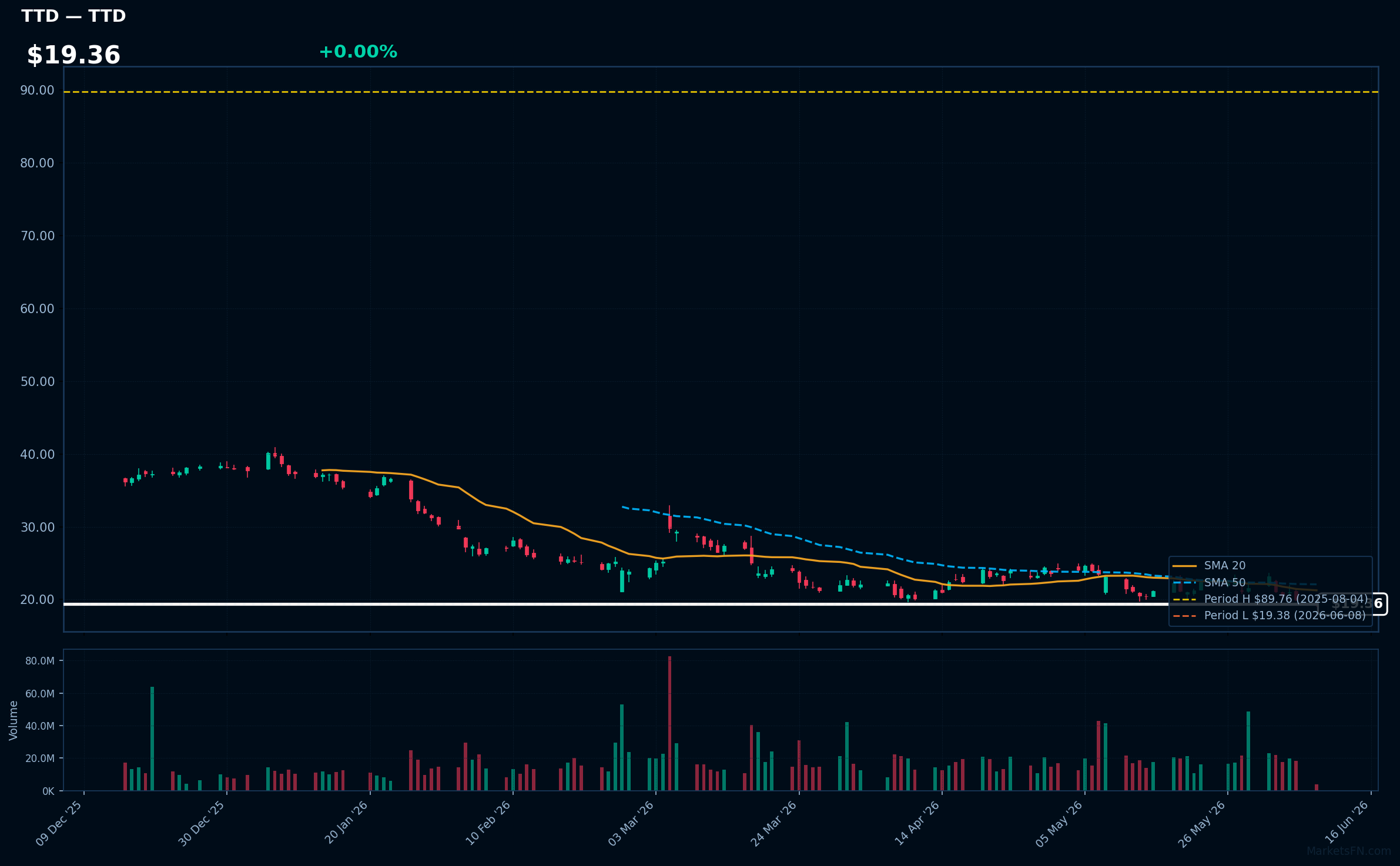Click the 40.00 price axis label

tap(37, 455)
